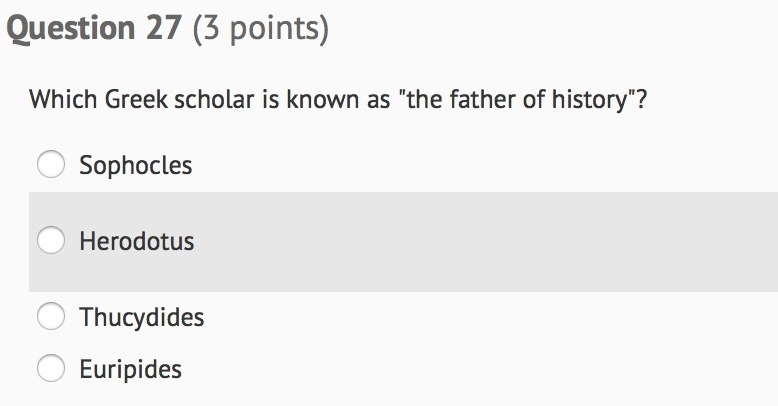Screen dimensions: 778x406
Task: Click the Thucydides answer label text
Action: [x=141, y=318]
